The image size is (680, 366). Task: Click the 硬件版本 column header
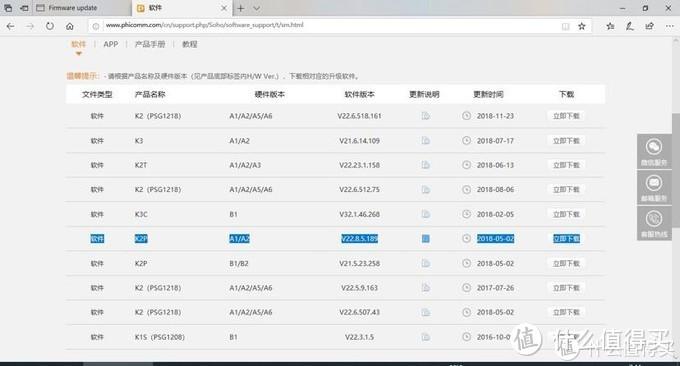[x=269, y=94]
